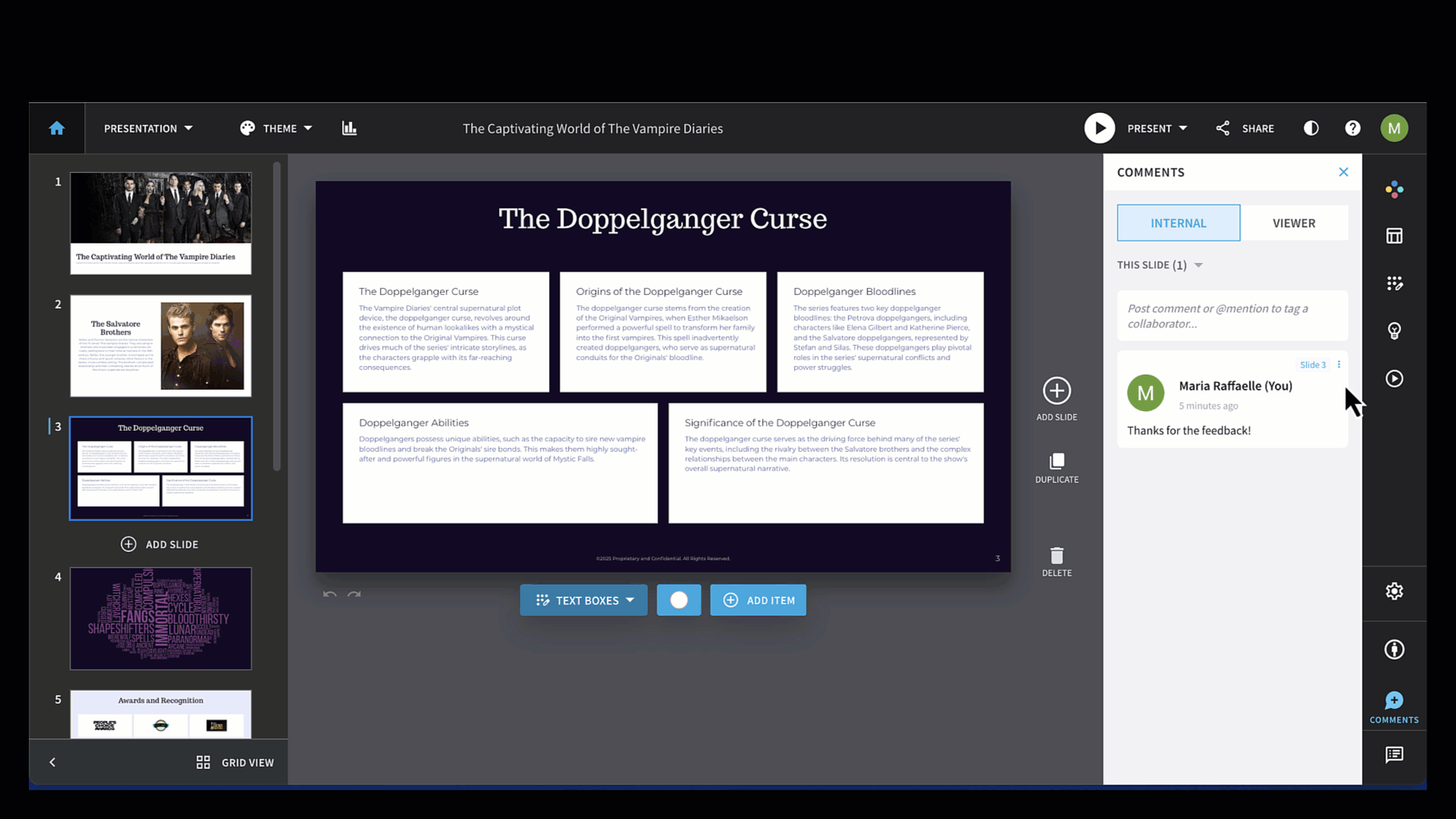Open the analytics bar chart icon

click(349, 129)
